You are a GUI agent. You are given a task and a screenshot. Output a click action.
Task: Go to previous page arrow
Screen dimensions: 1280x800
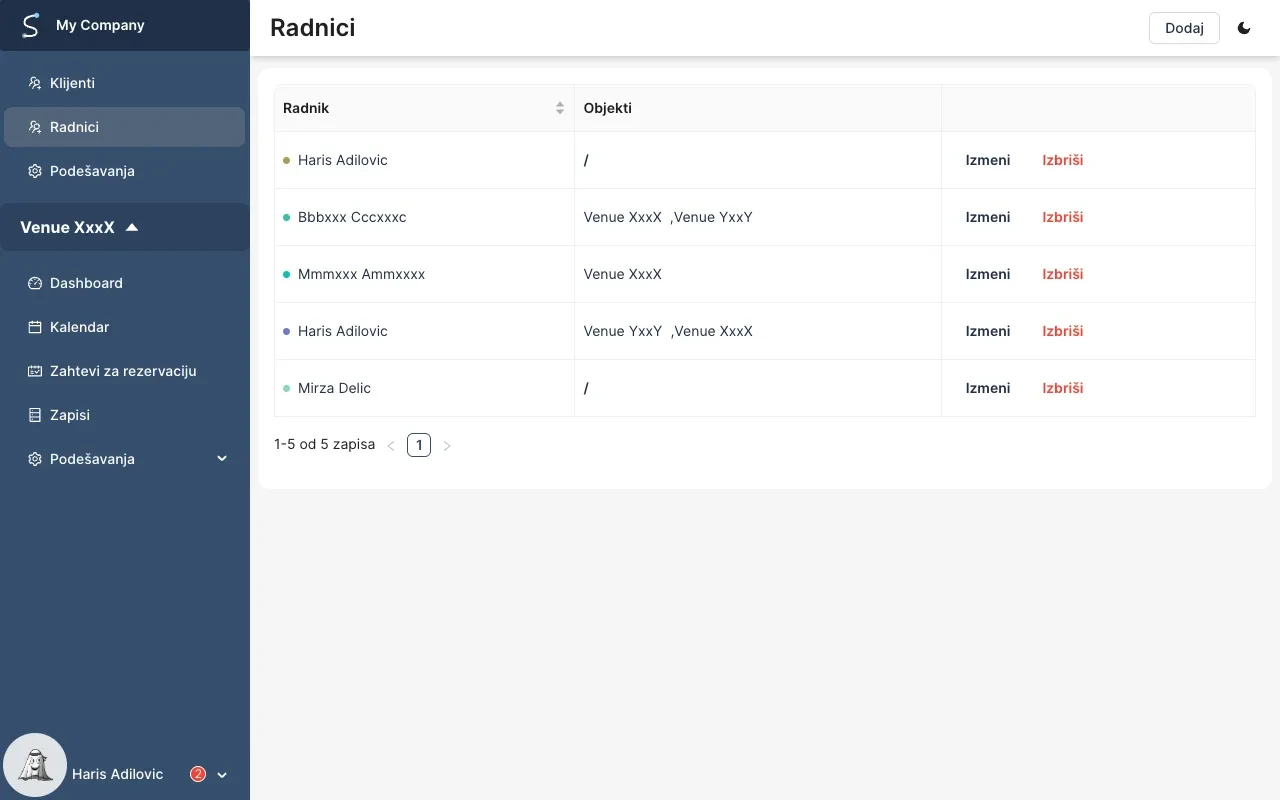pos(391,446)
